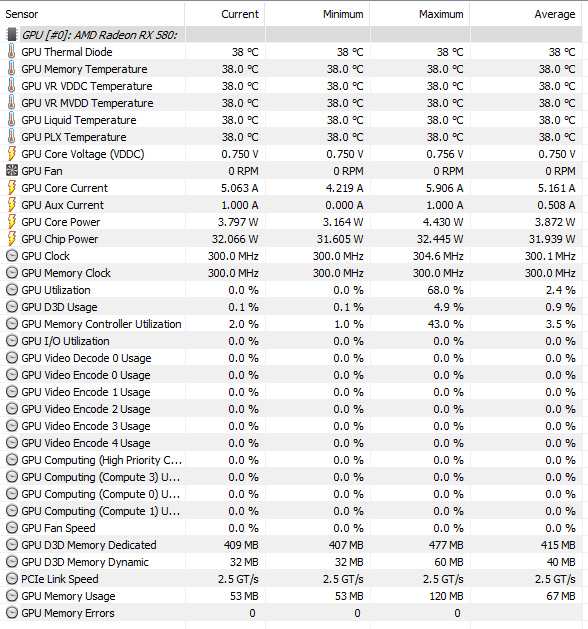Click the GPU chip icon beside AMD Radeon RX 580

tap(12, 35)
